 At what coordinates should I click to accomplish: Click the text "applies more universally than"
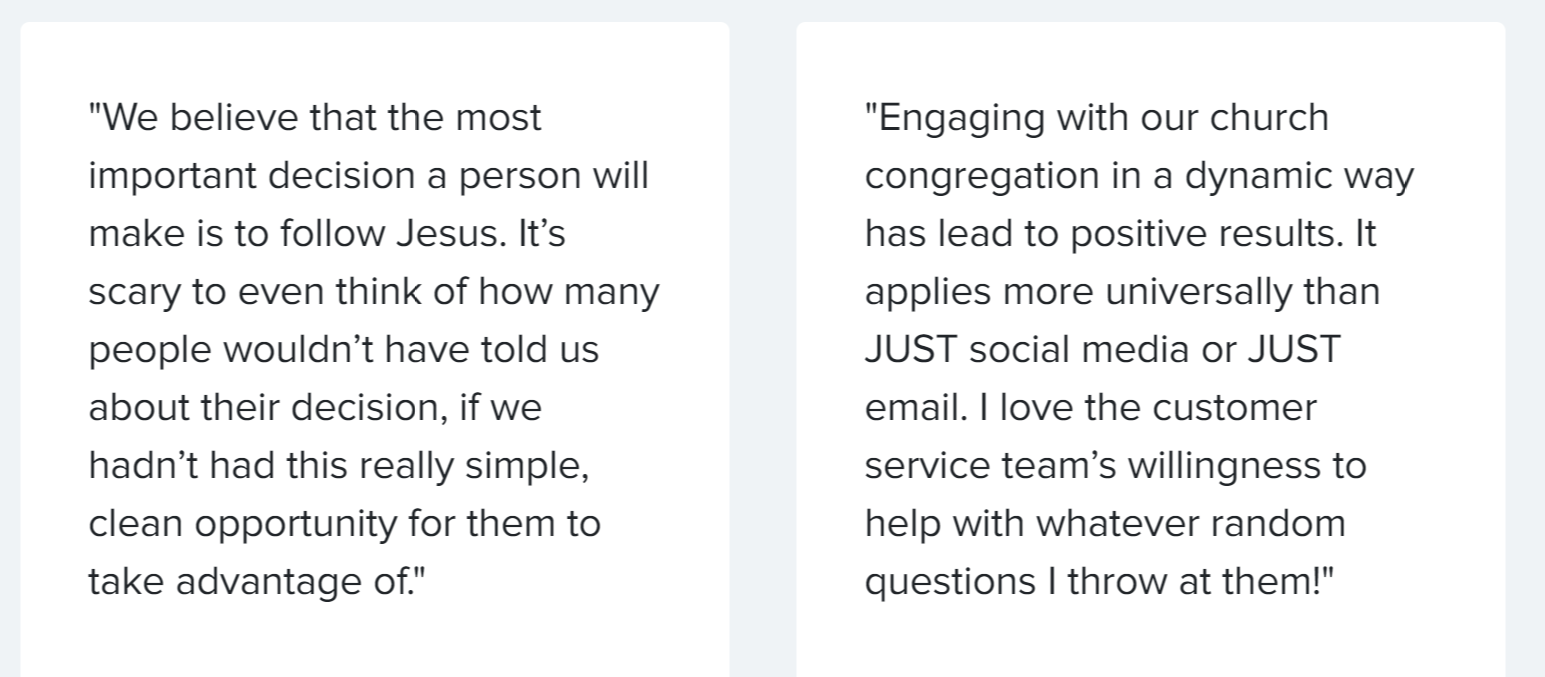click(x=1122, y=292)
